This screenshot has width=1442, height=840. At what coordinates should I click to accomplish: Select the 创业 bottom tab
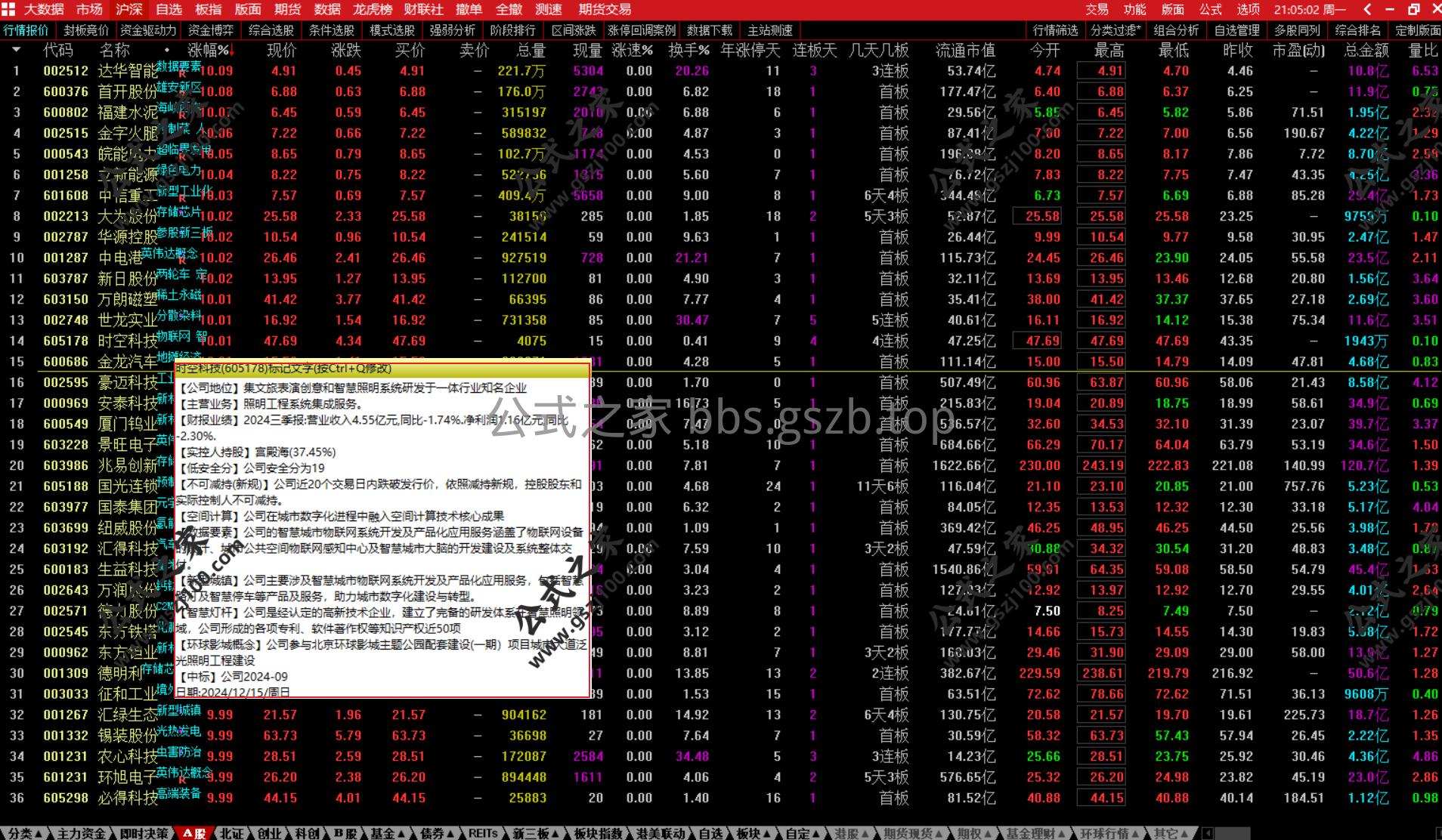pyautogui.click(x=269, y=833)
